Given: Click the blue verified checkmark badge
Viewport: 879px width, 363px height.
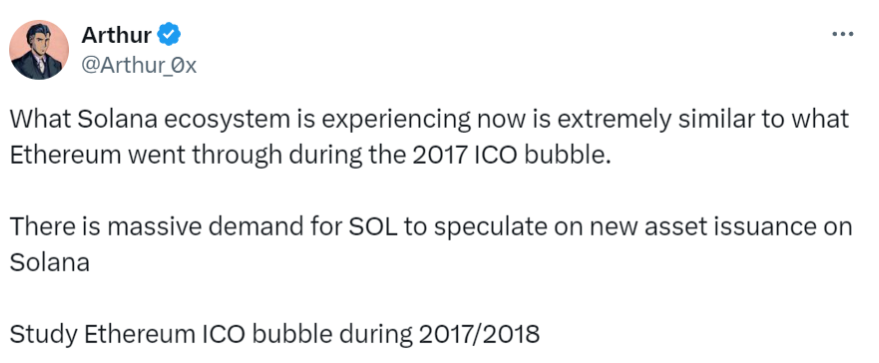Looking at the screenshot, I should tap(169, 35).
